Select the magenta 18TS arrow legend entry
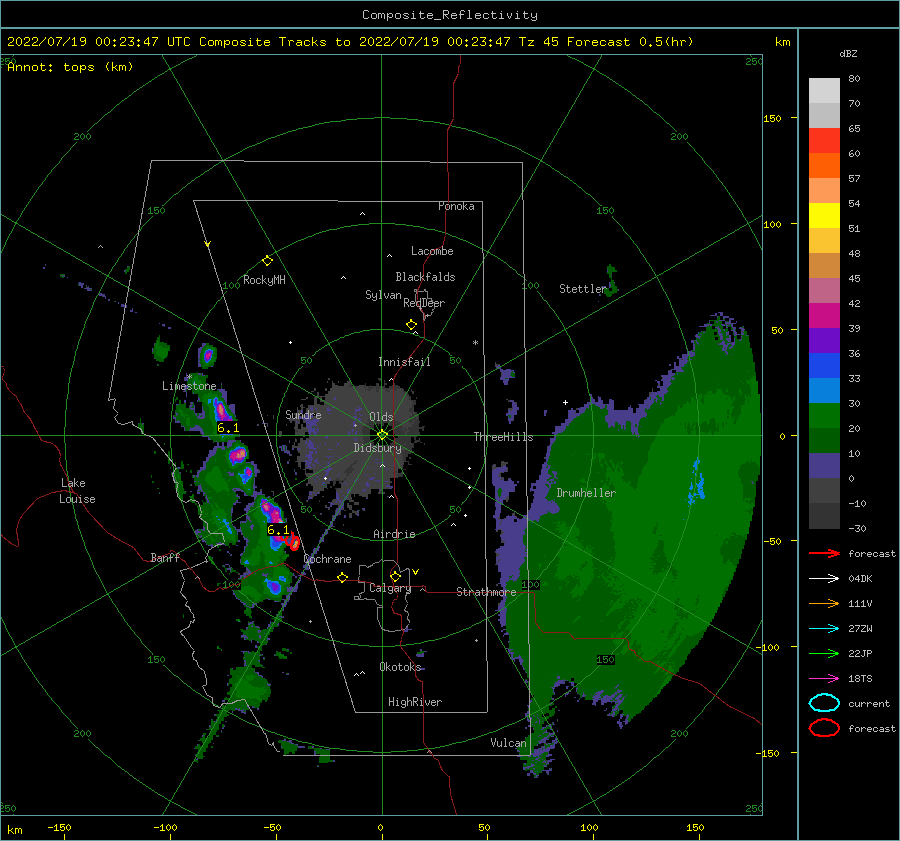Viewport: 900px width, 841px height. (824, 679)
